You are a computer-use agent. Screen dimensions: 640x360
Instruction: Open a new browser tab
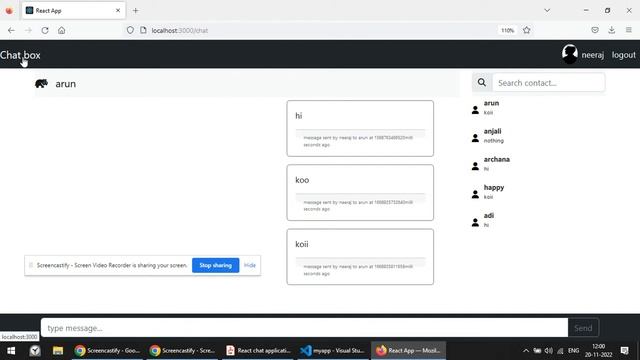point(136,11)
